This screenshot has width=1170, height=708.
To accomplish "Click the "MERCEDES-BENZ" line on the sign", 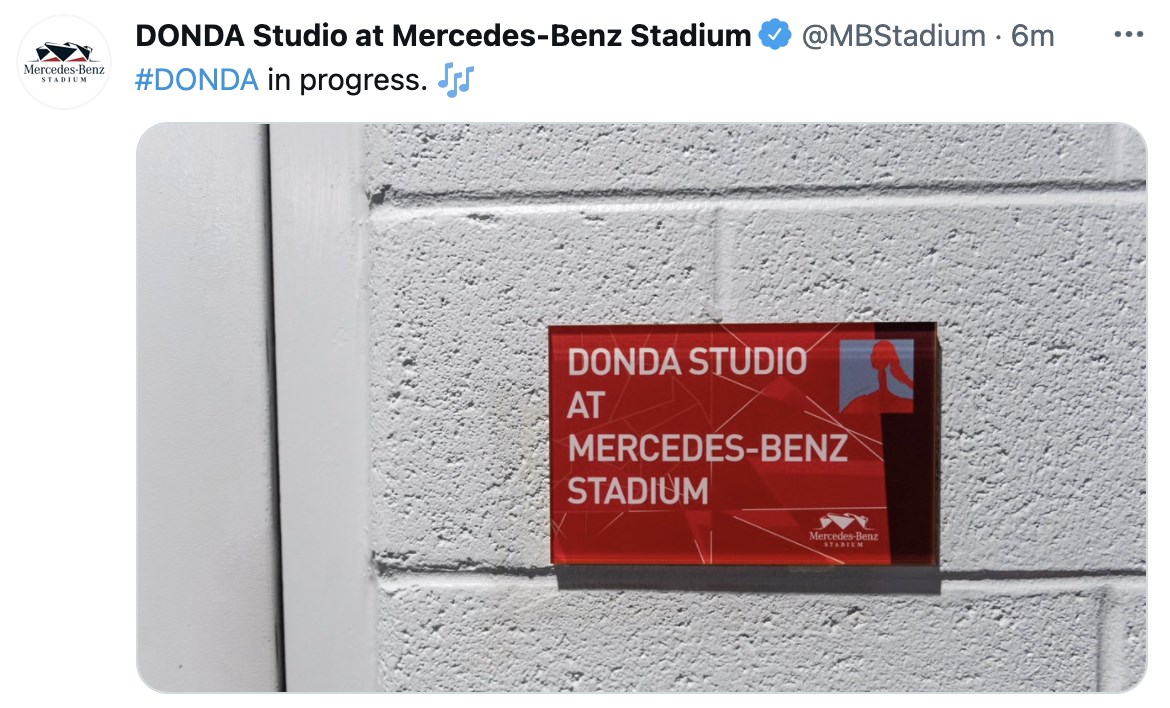I will 707,448.
